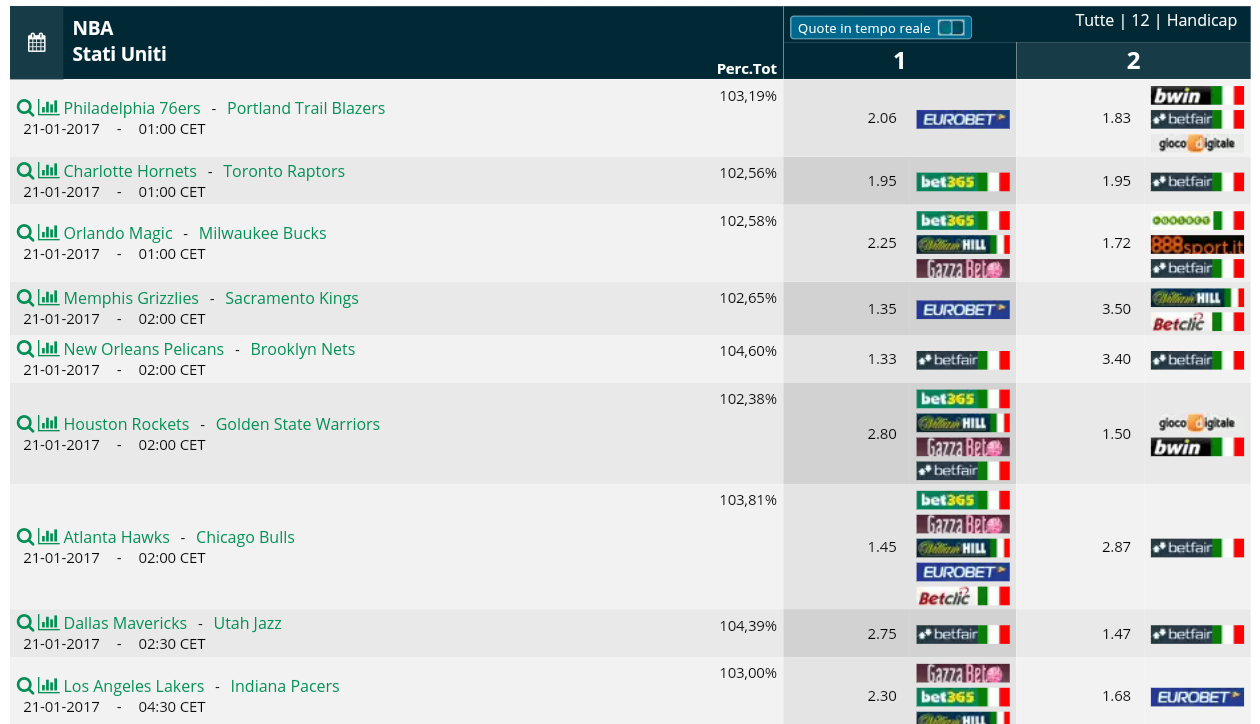Click GazzaBet logo in Houston Rockets row

pos(963,446)
